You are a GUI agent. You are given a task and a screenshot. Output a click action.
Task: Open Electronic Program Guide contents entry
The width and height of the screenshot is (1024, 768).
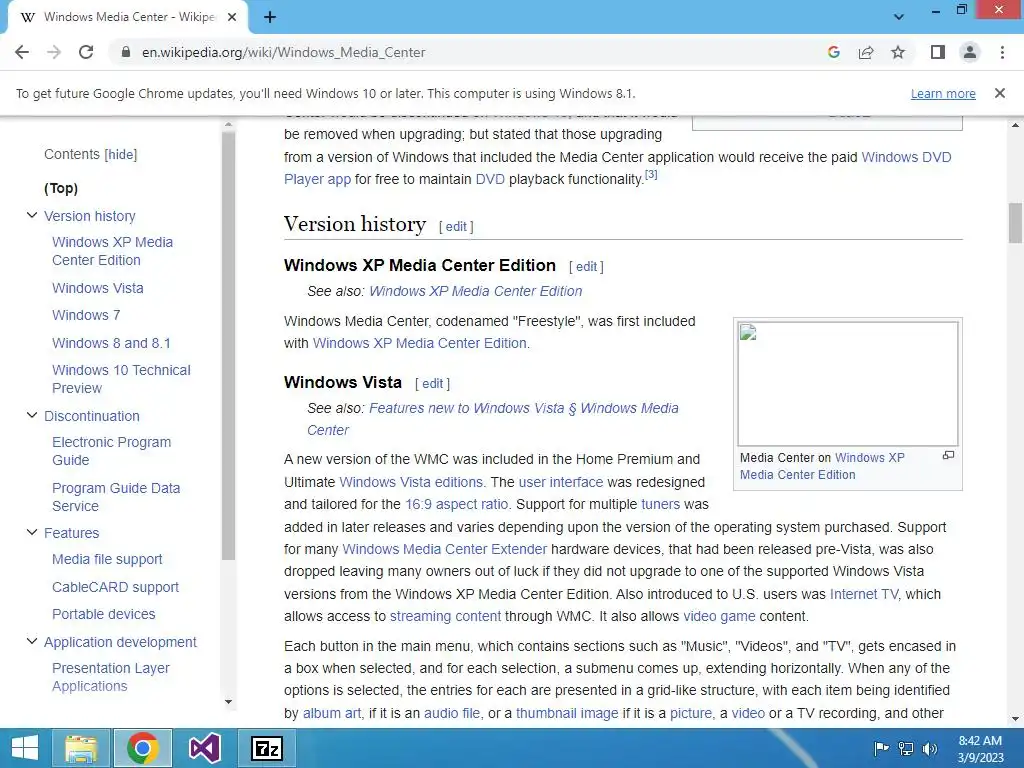111,451
